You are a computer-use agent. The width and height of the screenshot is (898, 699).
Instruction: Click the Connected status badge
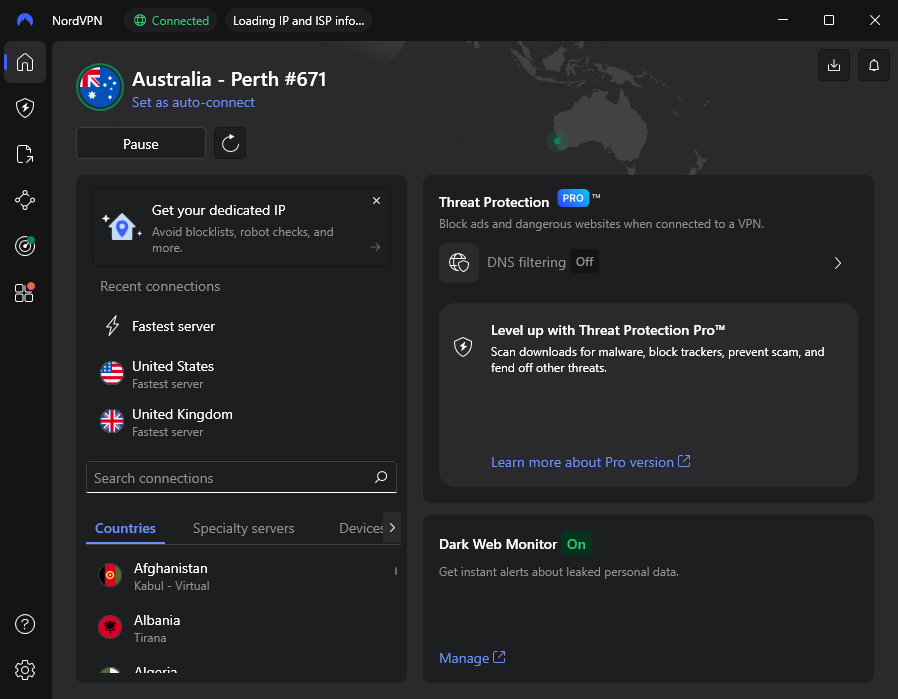pyautogui.click(x=171, y=21)
